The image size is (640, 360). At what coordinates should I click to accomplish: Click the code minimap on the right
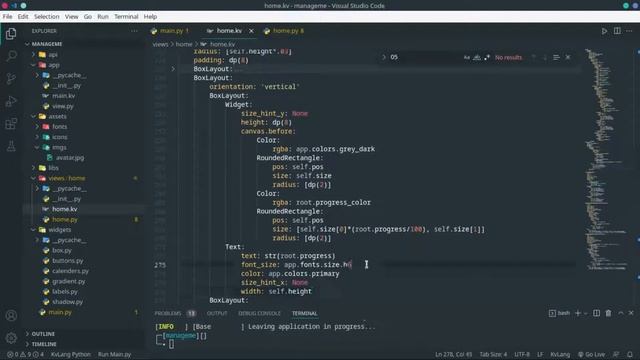click(x=606, y=159)
